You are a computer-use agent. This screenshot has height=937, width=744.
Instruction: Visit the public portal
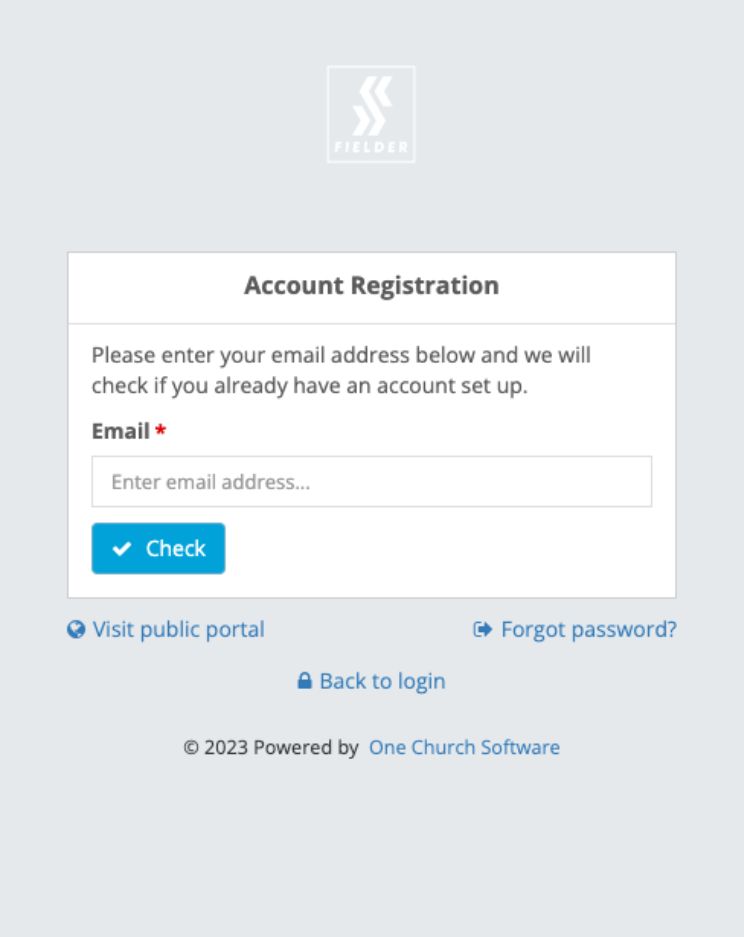(177, 629)
